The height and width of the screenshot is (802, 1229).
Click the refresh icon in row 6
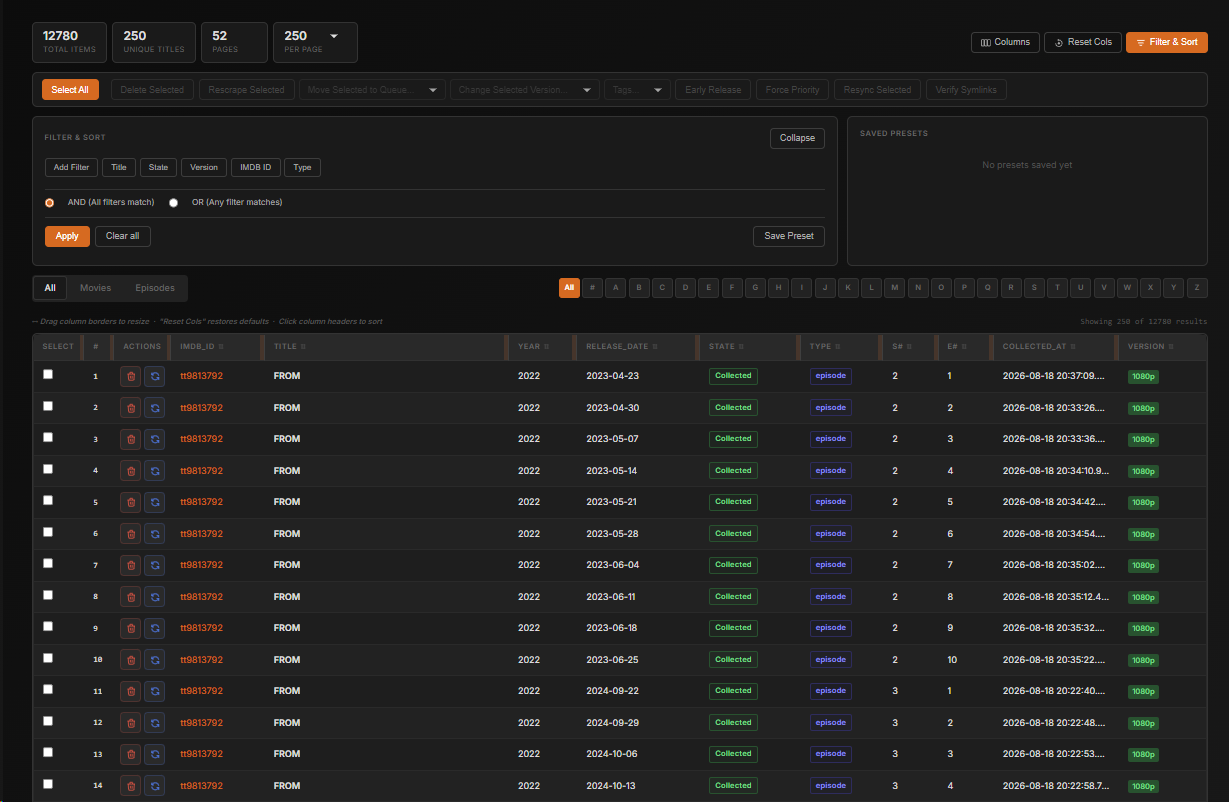155,534
